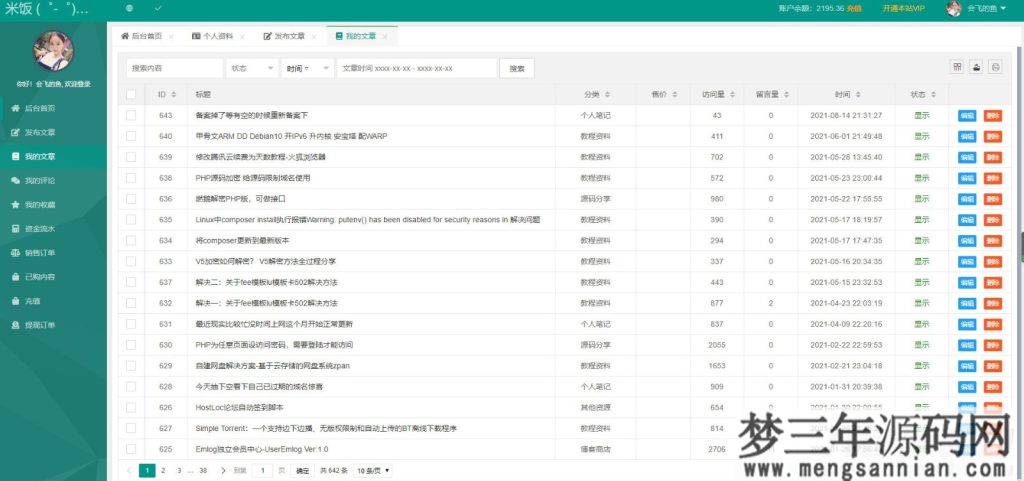The height and width of the screenshot is (481, 1024).
Task: Sort by 分类 column arrows
Action: tap(607, 95)
